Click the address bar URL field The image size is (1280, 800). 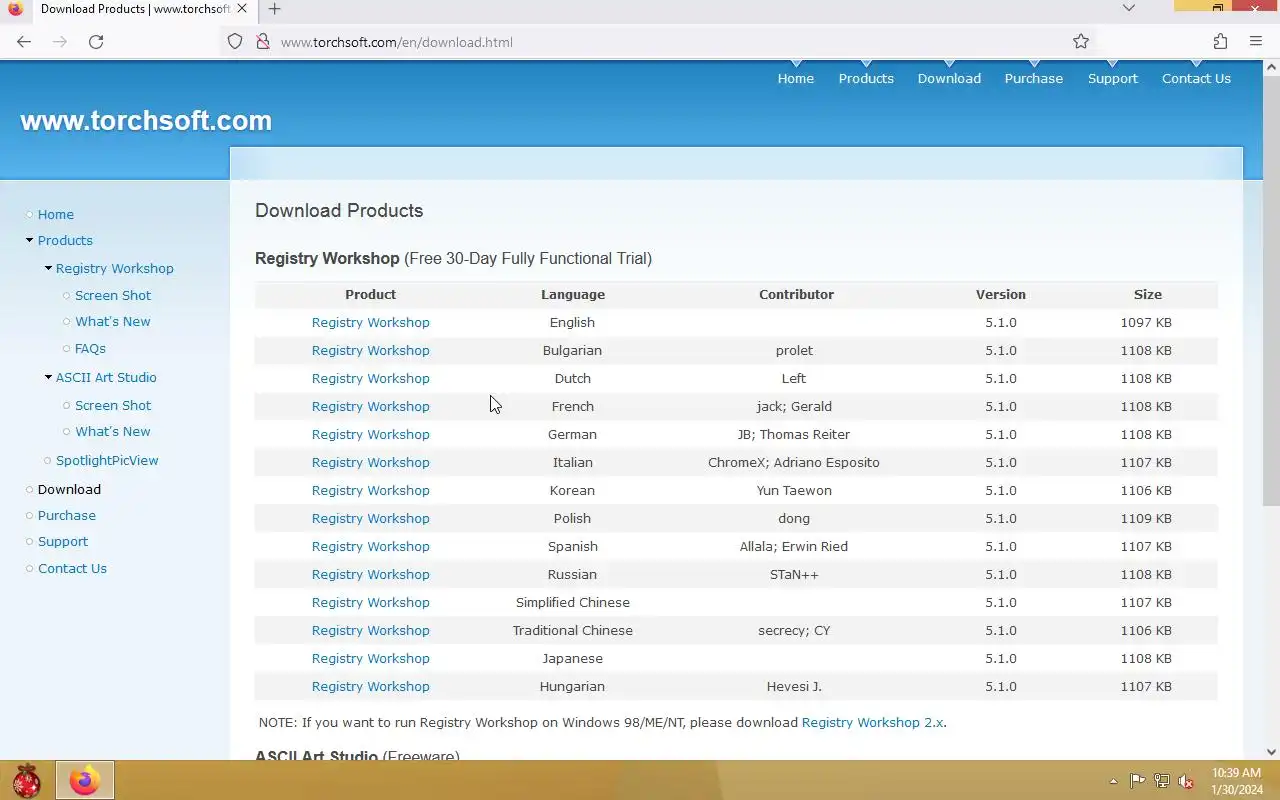click(x=660, y=42)
